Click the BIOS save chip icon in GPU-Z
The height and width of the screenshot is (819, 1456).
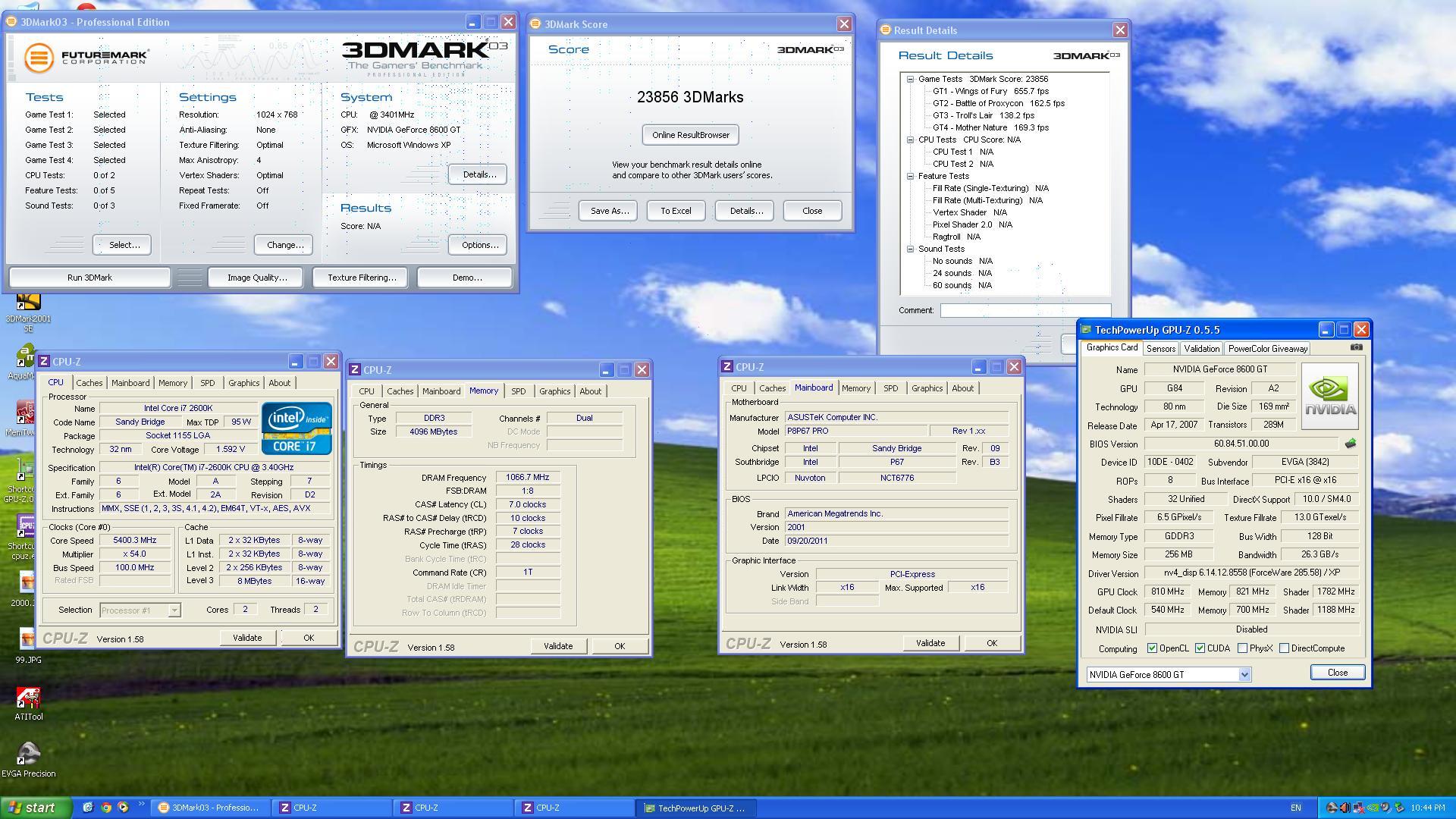[x=1350, y=444]
